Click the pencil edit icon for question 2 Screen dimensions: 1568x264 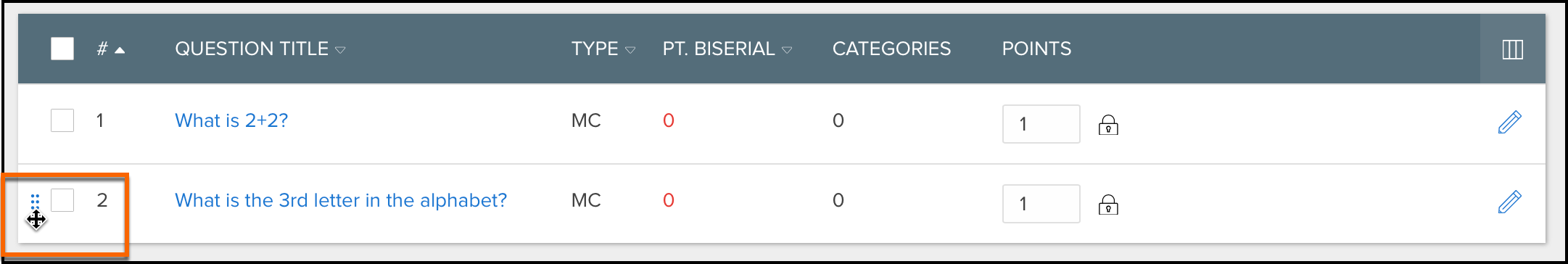click(x=1509, y=202)
